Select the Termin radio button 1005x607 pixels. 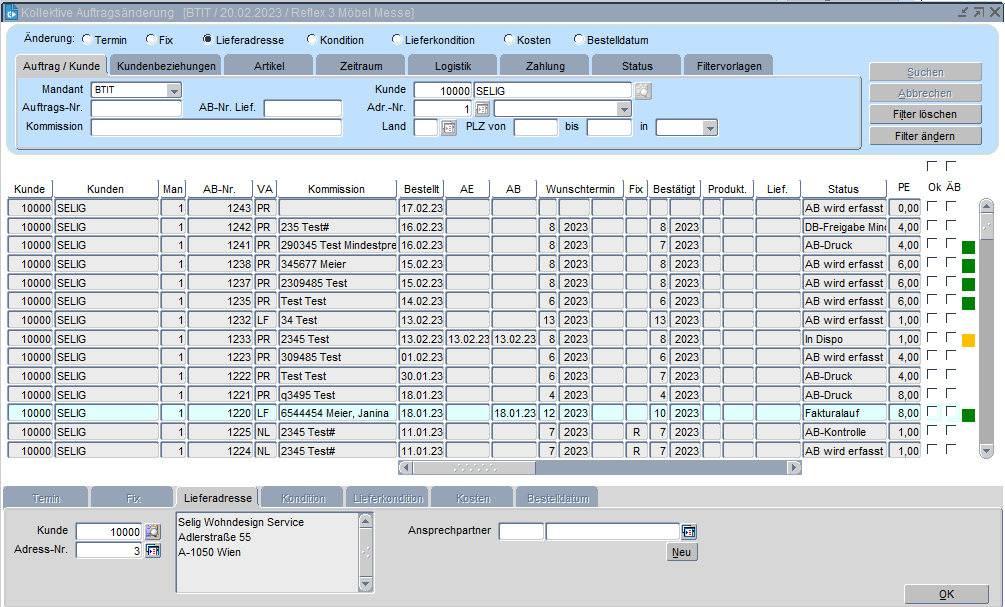(x=87, y=40)
